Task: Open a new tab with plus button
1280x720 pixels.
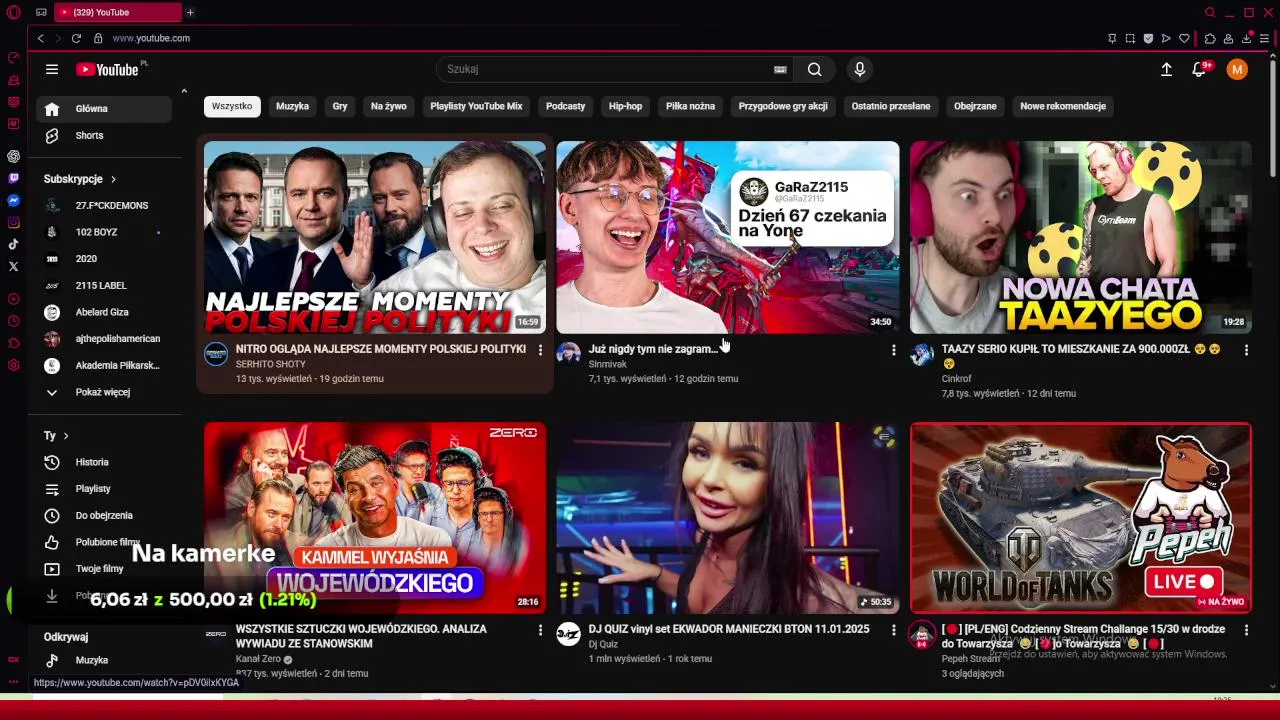Action: click(x=190, y=12)
